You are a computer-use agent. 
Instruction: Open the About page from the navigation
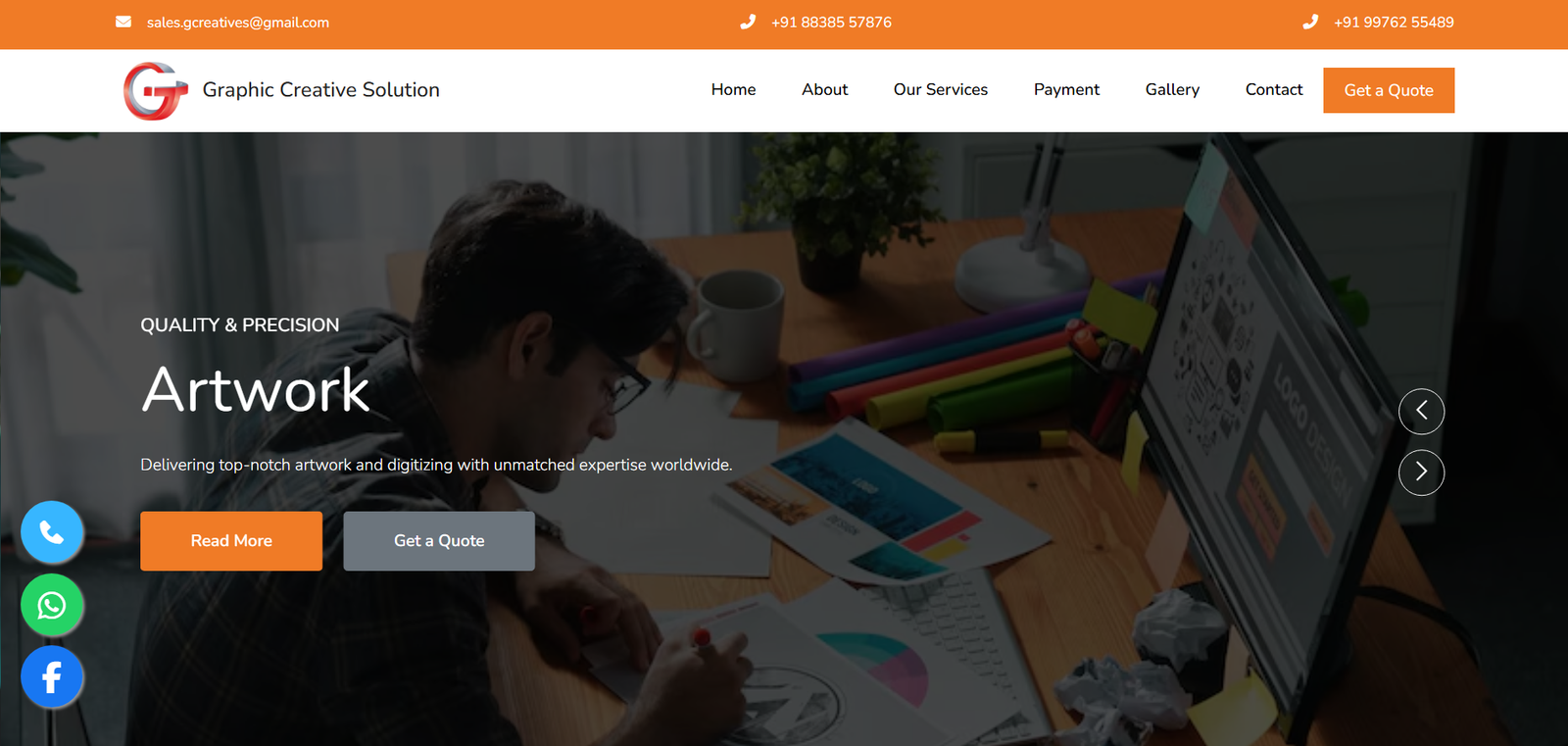point(824,89)
